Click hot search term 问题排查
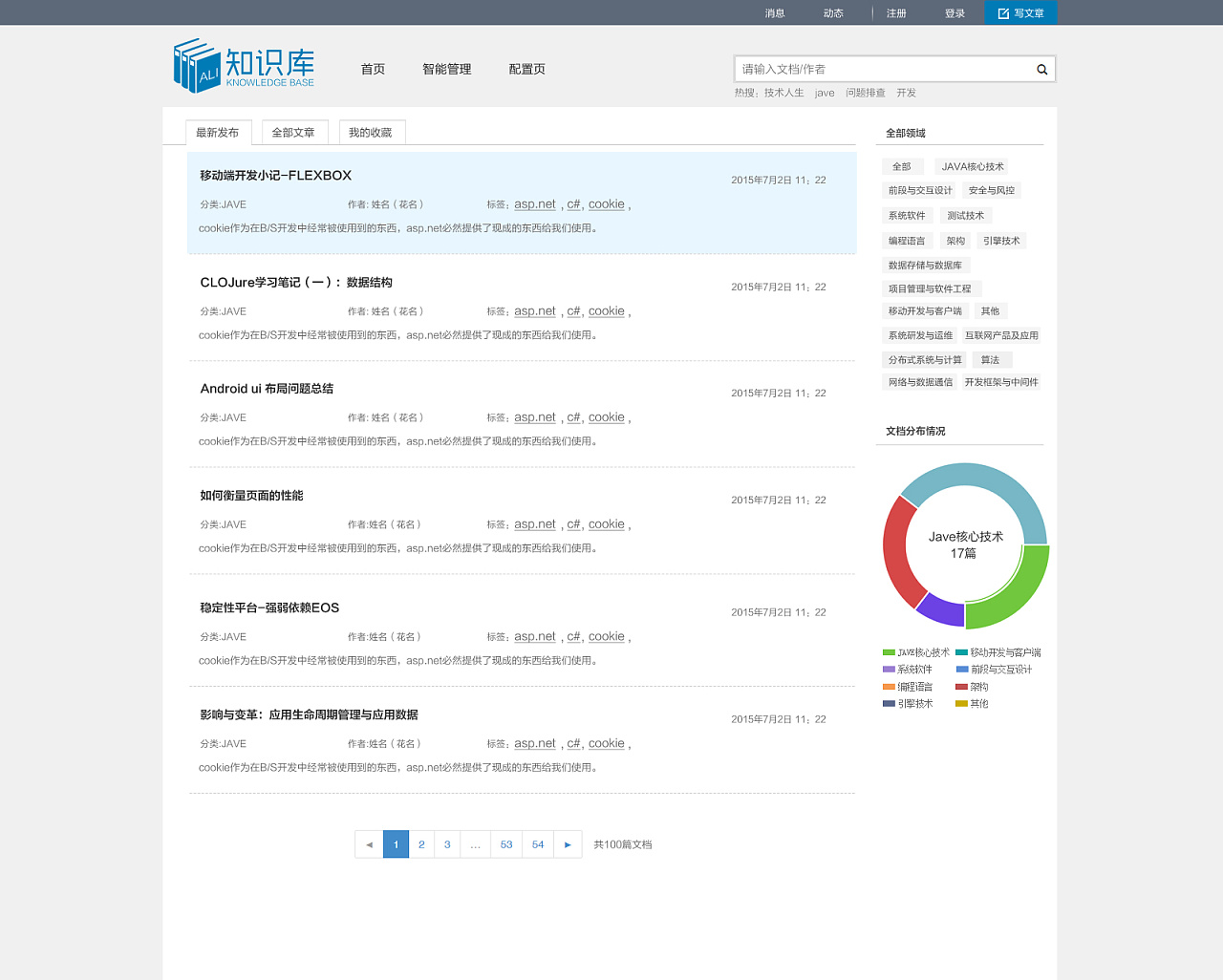This screenshot has width=1223, height=980. pyautogui.click(x=865, y=94)
